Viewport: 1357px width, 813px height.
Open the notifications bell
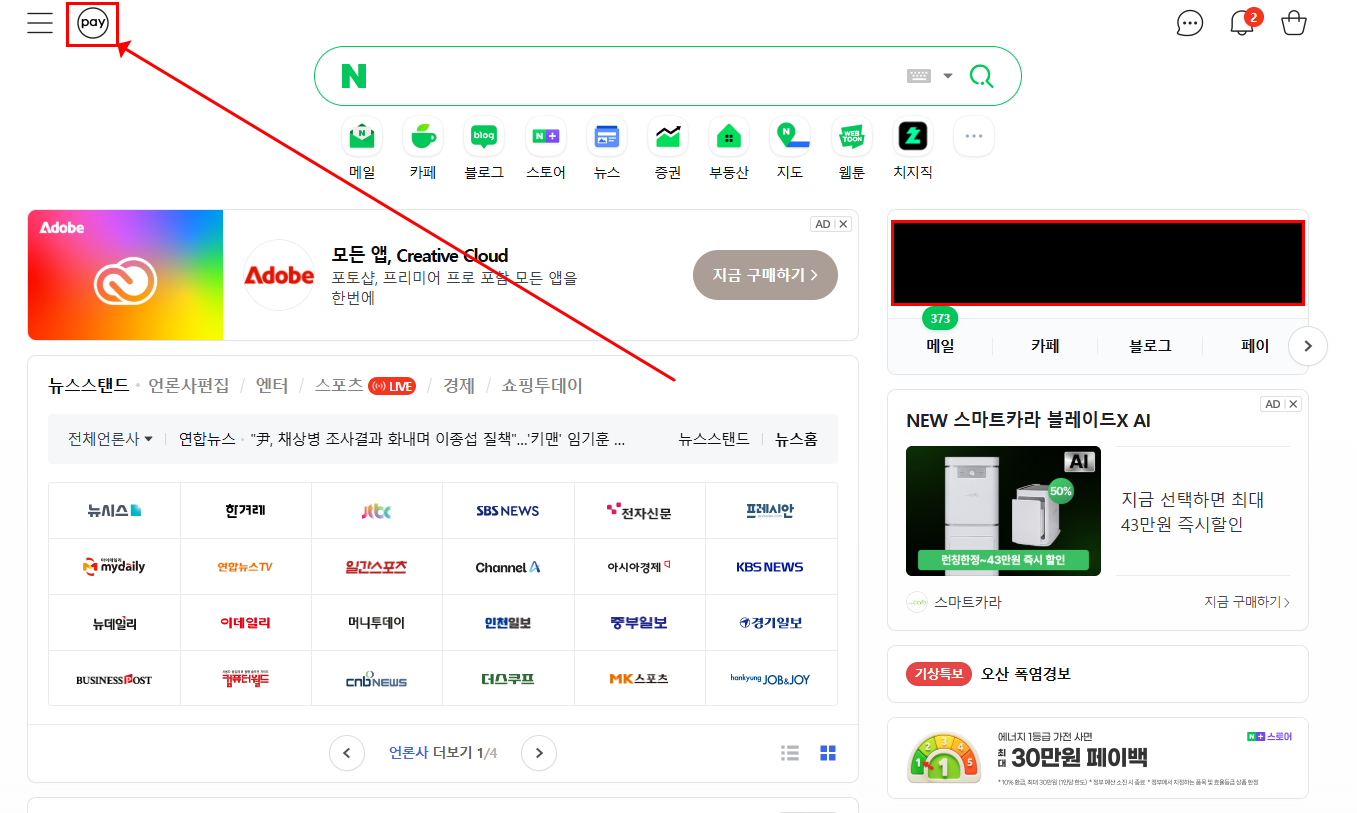(1242, 23)
